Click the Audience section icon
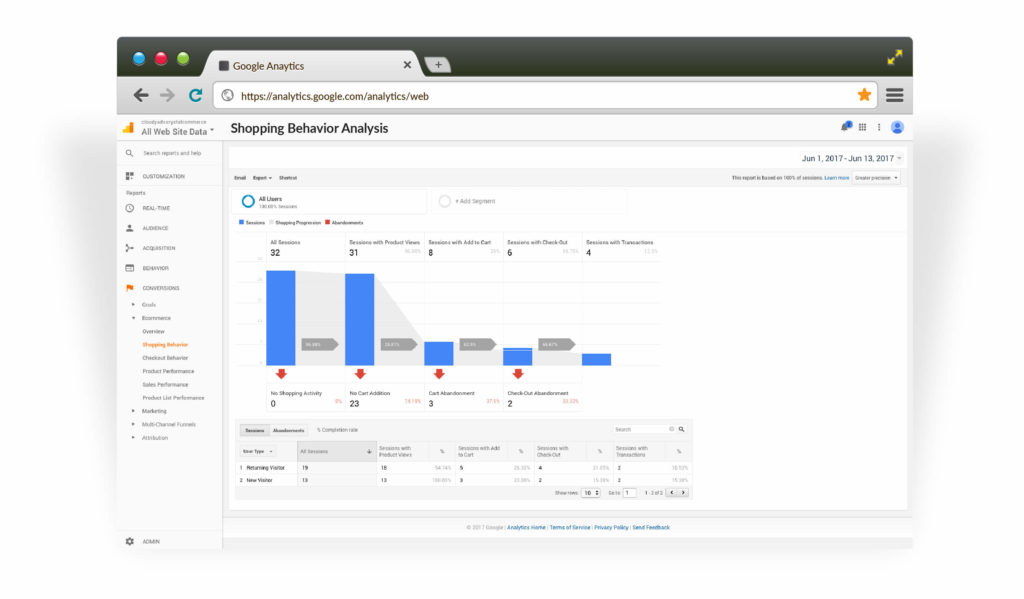The height and width of the screenshot is (599, 1024). [131, 227]
